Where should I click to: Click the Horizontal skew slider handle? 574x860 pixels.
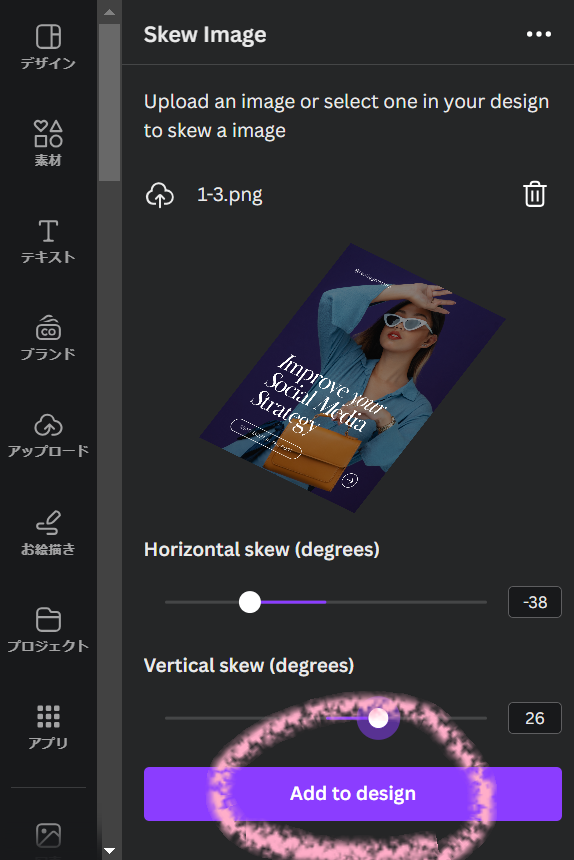(x=250, y=602)
